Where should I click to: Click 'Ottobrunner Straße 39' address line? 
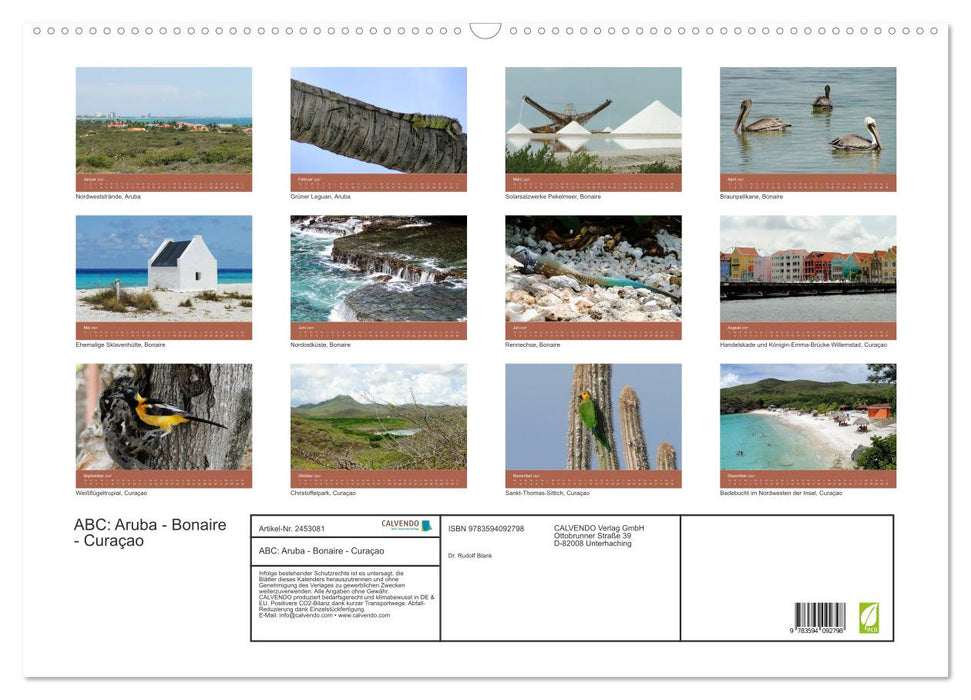click(x=593, y=536)
